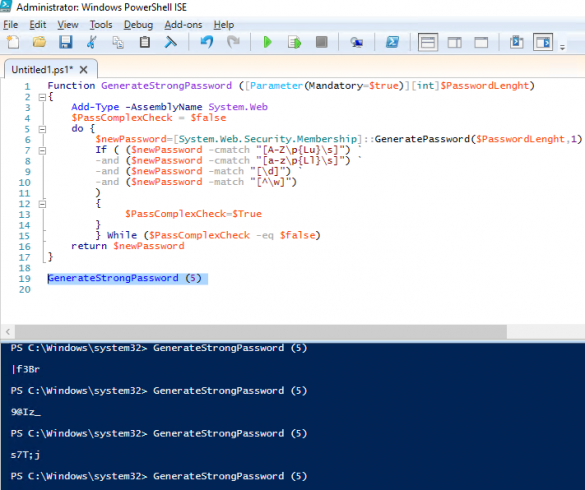This screenshot has height=490, width=585.
Task: Open the Add-ons menu
Action: [183, 25]
